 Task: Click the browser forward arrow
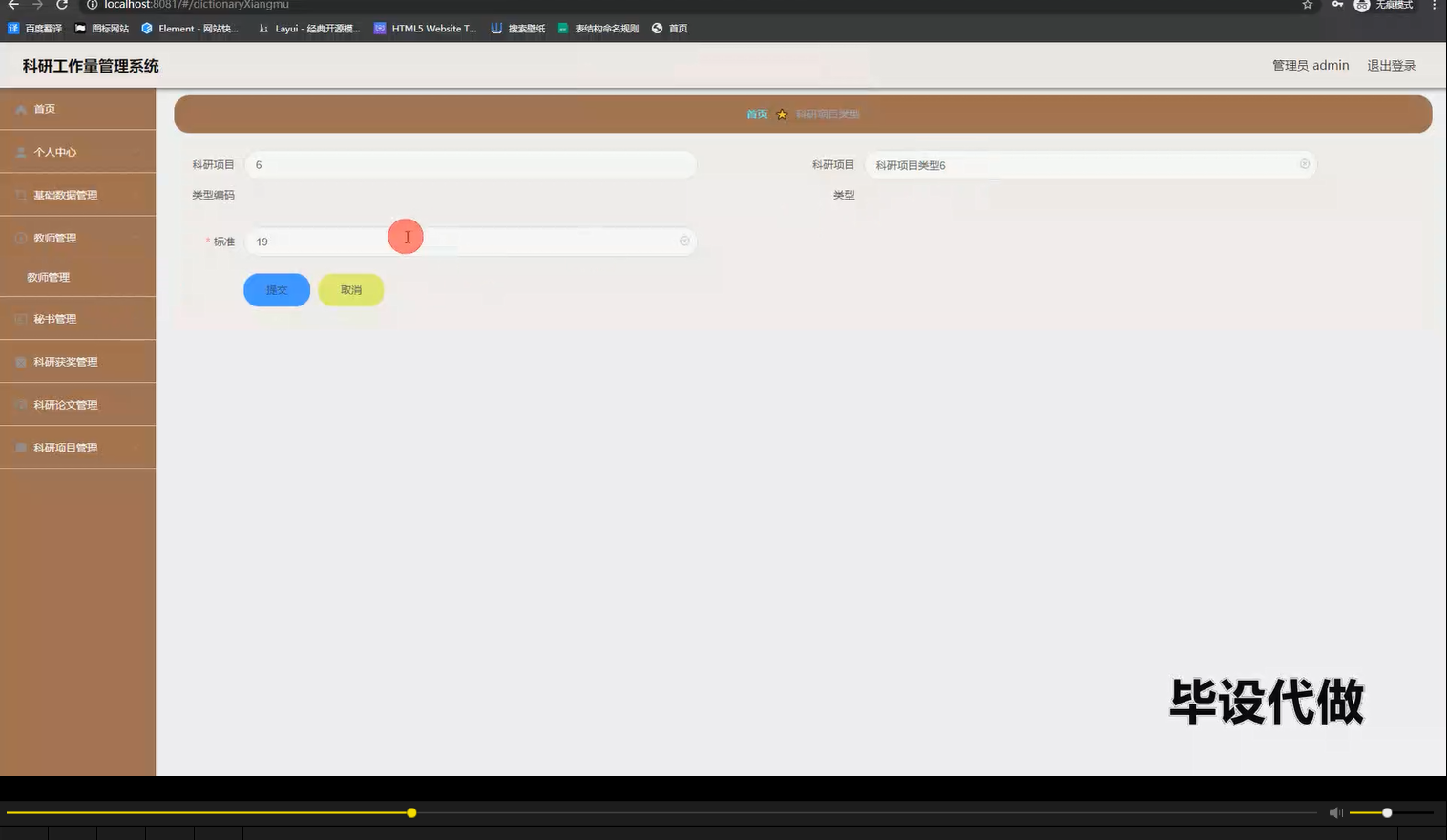pos(38,5)
